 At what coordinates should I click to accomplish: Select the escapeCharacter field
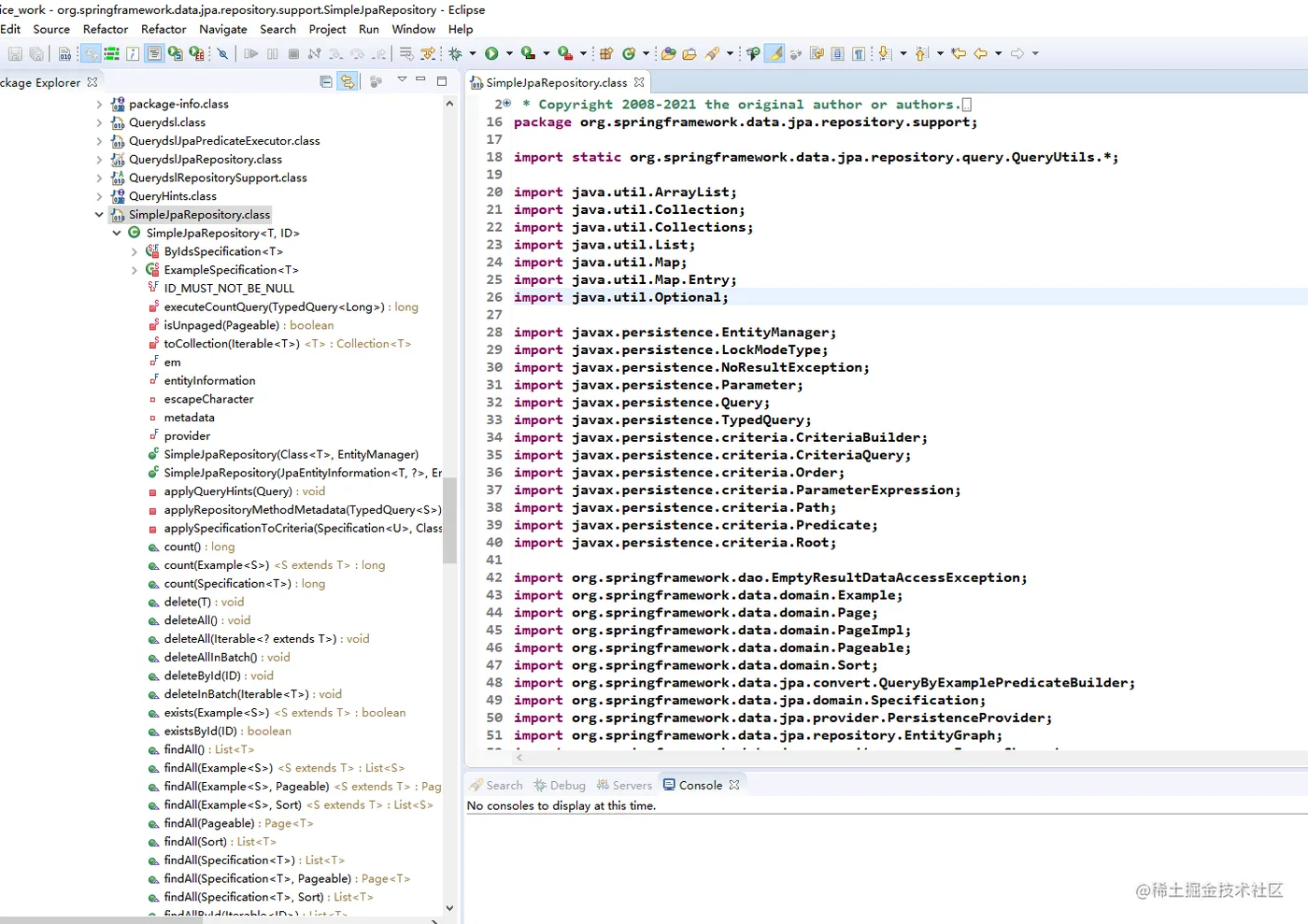coord(201,399)
